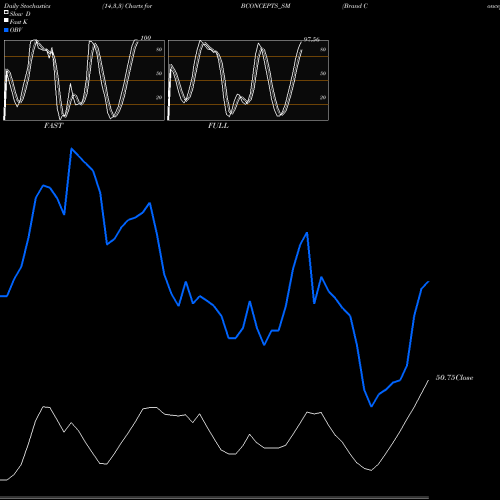500x500 pixels.
Task: Click the FULL stochastic chart thumbnail
Action: [x=248, y=80]
